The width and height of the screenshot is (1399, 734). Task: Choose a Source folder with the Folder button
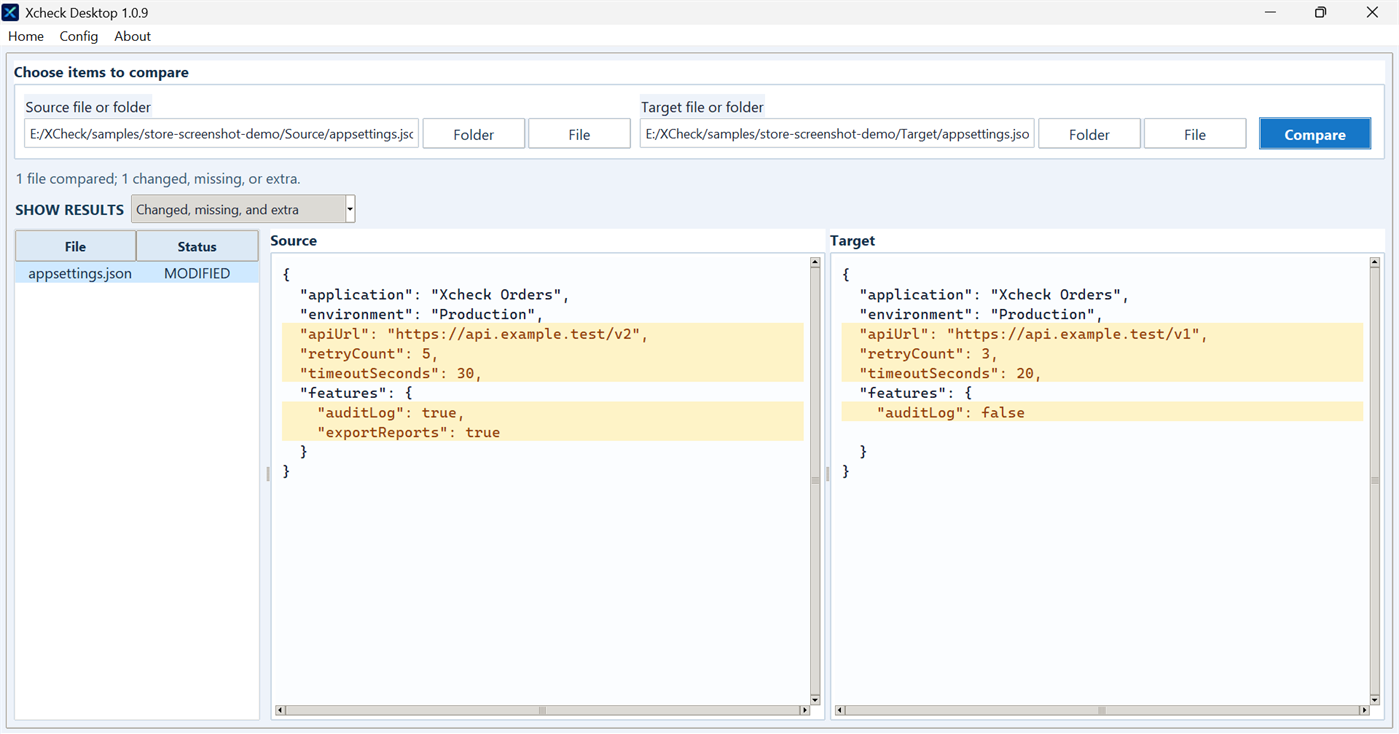pos(474,134)
